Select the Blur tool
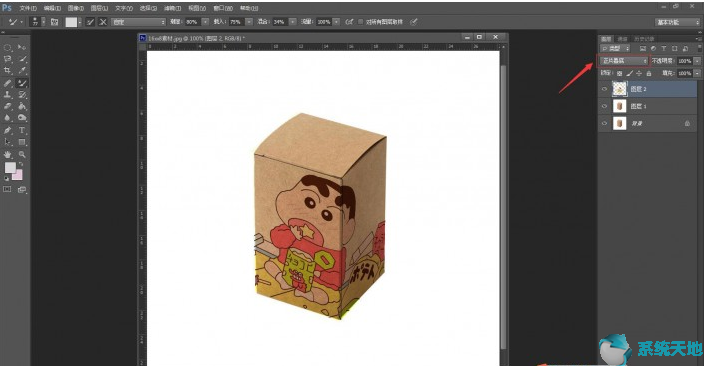704x366 pixels. (8, 118)
